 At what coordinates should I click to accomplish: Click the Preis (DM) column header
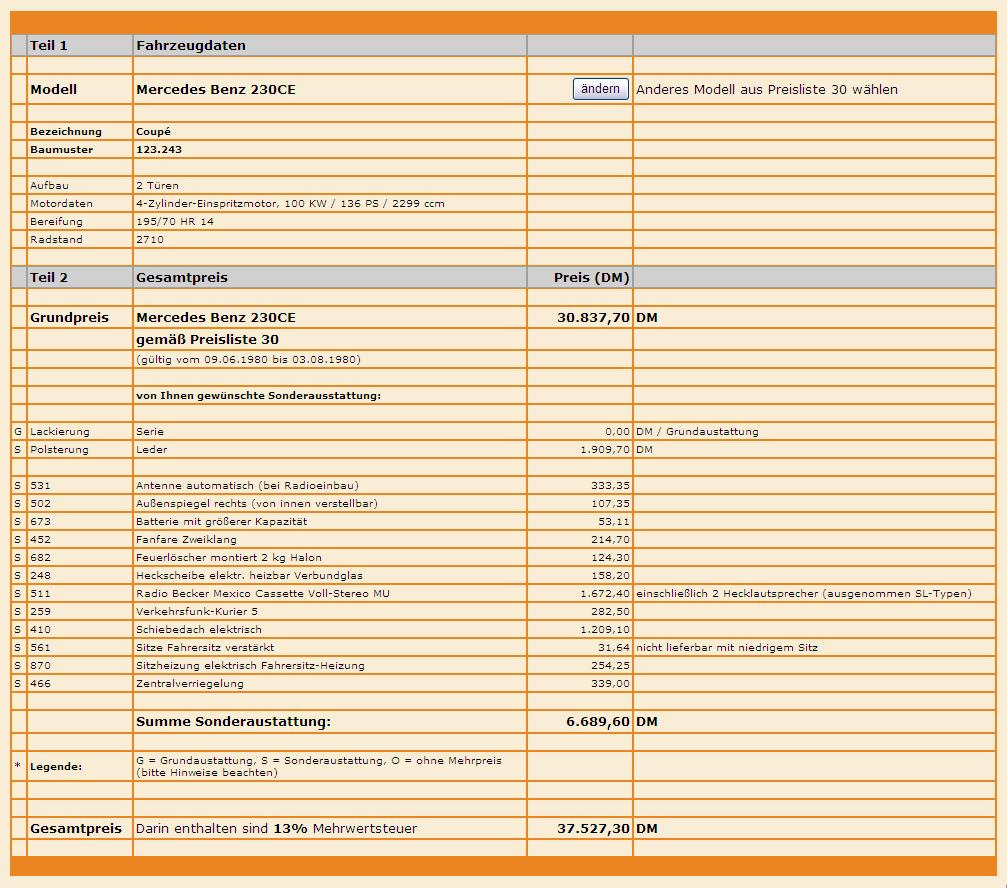pos(591,277)
